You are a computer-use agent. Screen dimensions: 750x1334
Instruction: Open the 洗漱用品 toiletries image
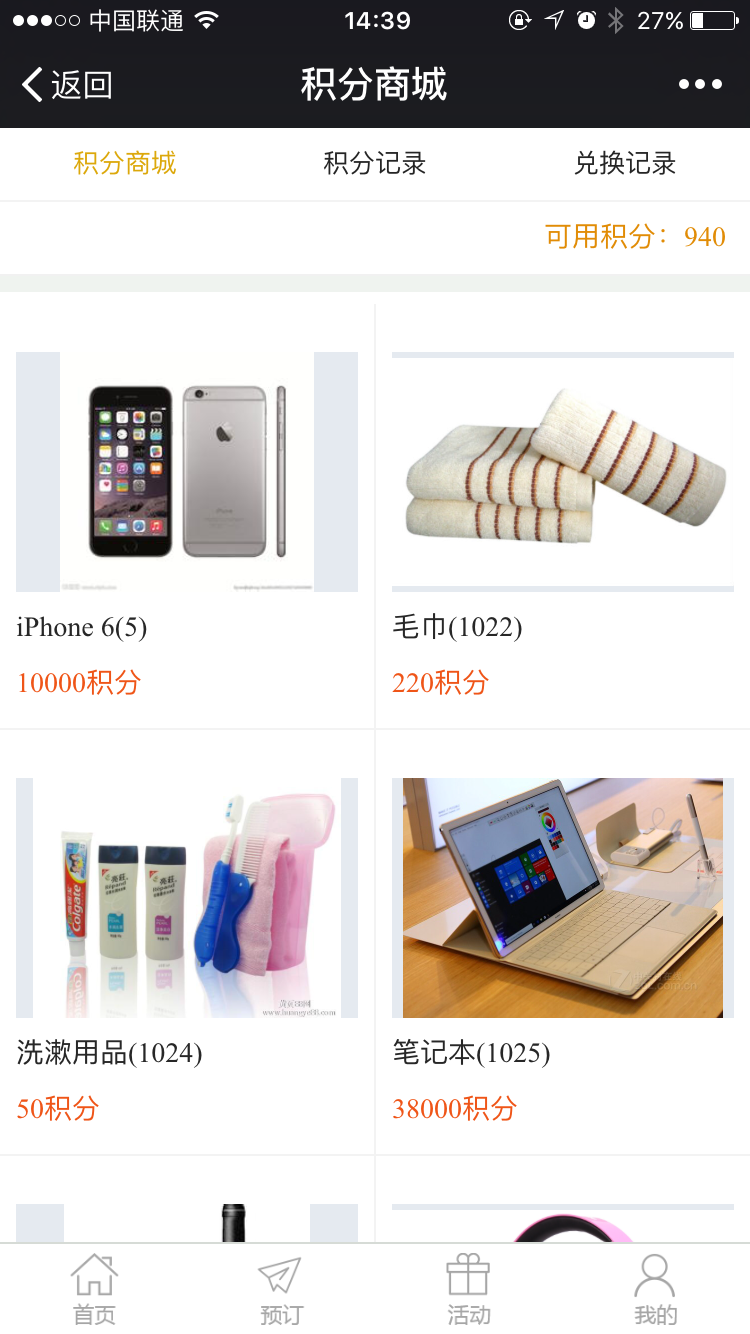[187, 898]
